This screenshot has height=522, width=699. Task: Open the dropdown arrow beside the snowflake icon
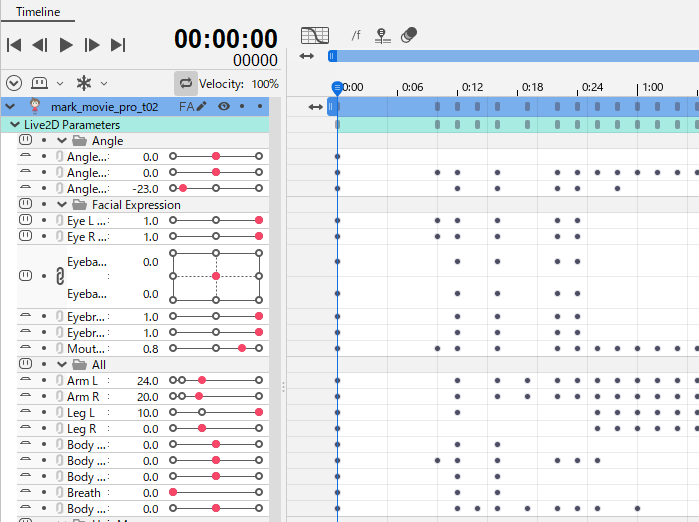coord(104,83)
